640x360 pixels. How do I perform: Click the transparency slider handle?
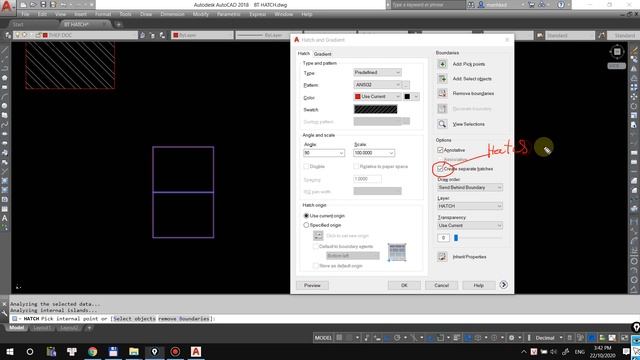[x=456, y=238]
